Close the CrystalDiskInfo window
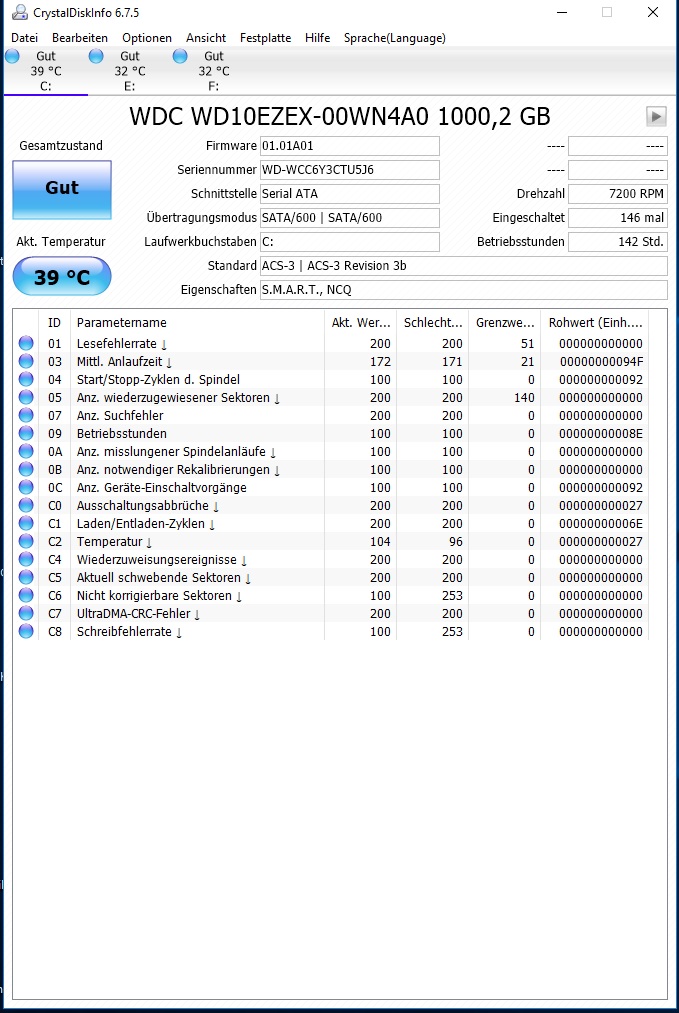679x1013 pixels. click(653, 12)
